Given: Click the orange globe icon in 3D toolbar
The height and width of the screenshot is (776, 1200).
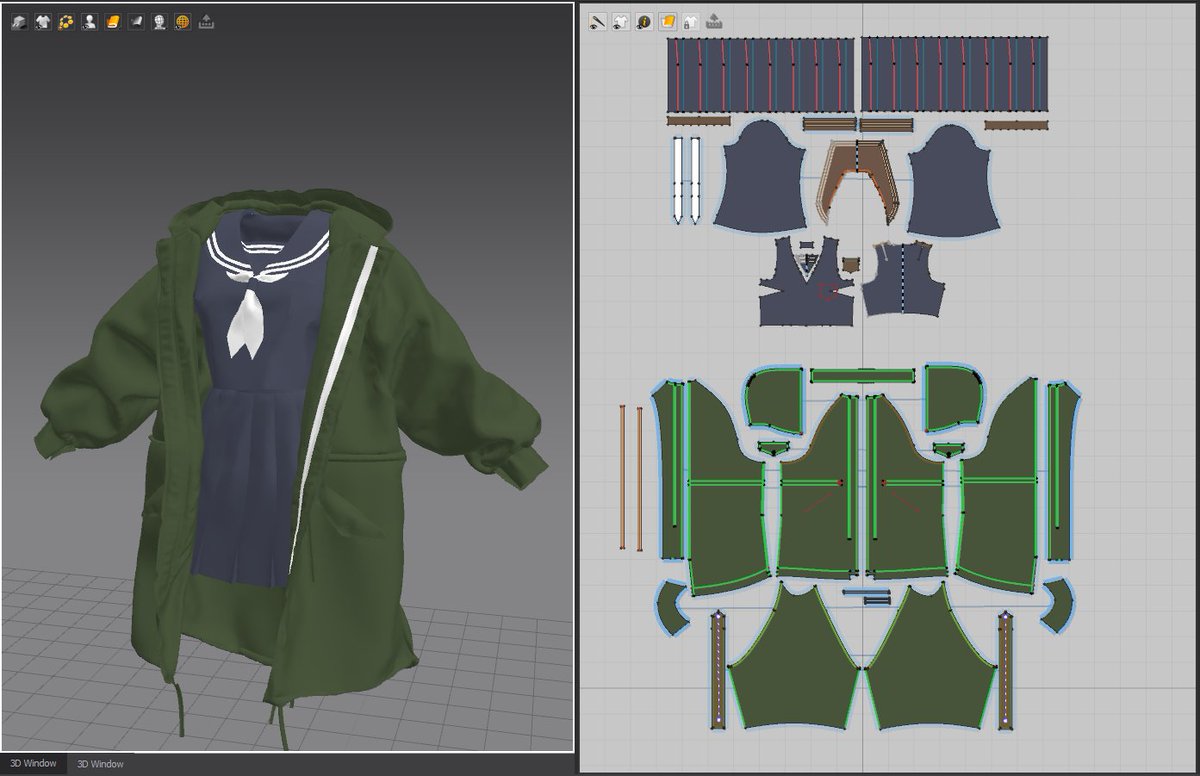Looking at the screenshot, I should (x=183, y=21).
